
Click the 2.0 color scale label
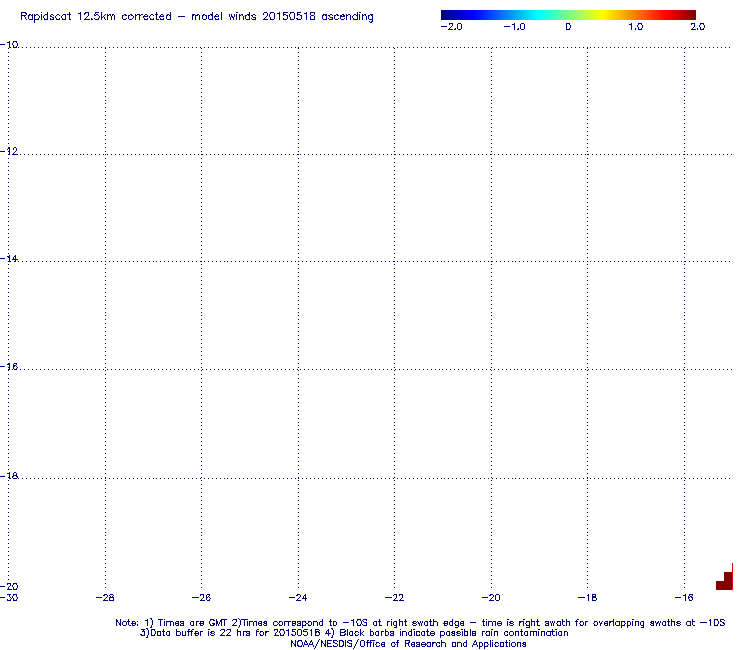[x=698, y=27]
